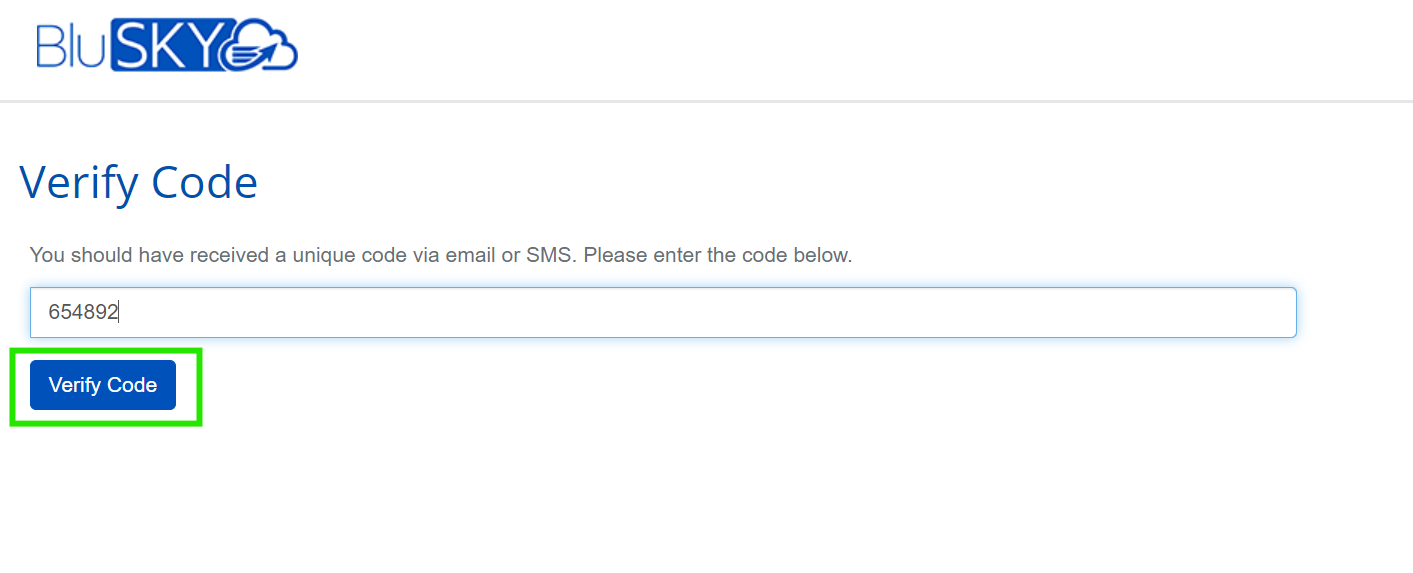Click the word "SMS" in the instructions
1413x573 pixels.
(x=550, y=255)
